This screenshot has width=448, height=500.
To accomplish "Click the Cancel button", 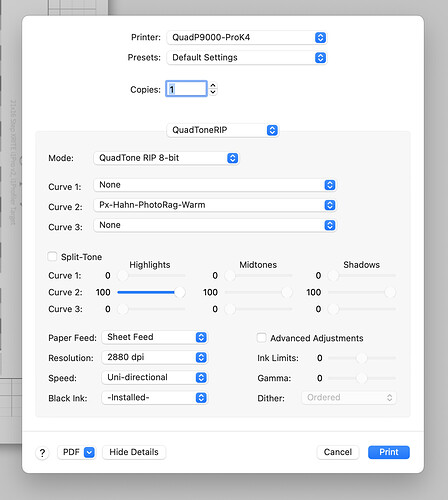I will pyautogui.click(x=338, y=452).
